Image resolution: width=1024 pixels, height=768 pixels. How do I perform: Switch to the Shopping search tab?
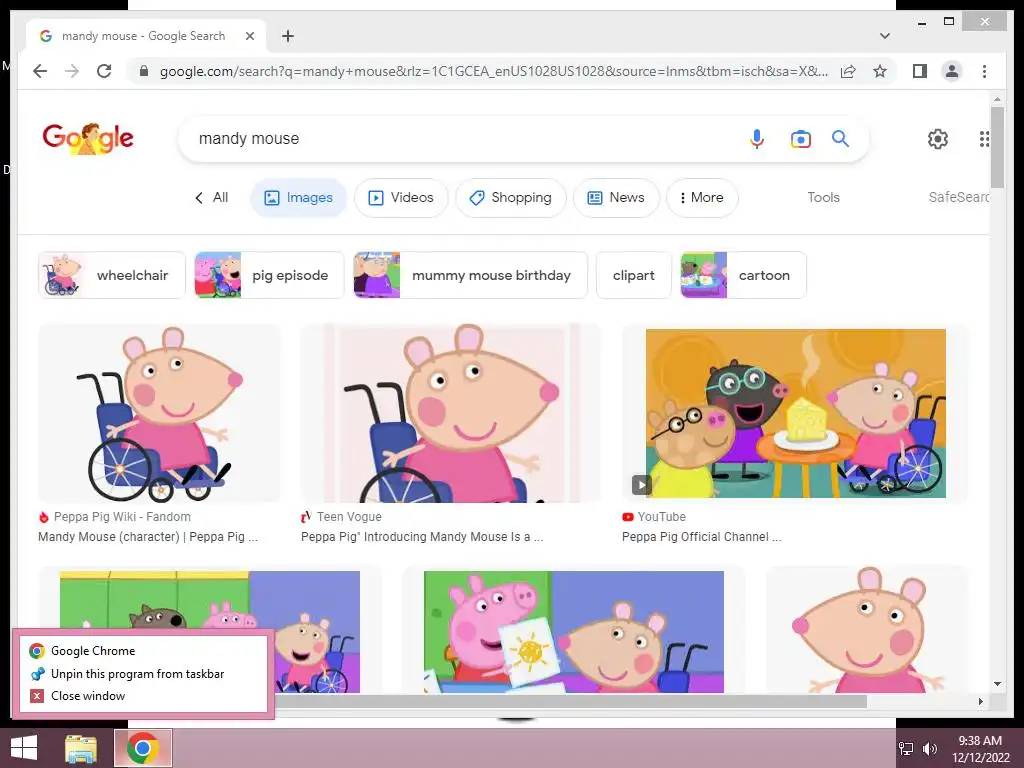(511, 197)
